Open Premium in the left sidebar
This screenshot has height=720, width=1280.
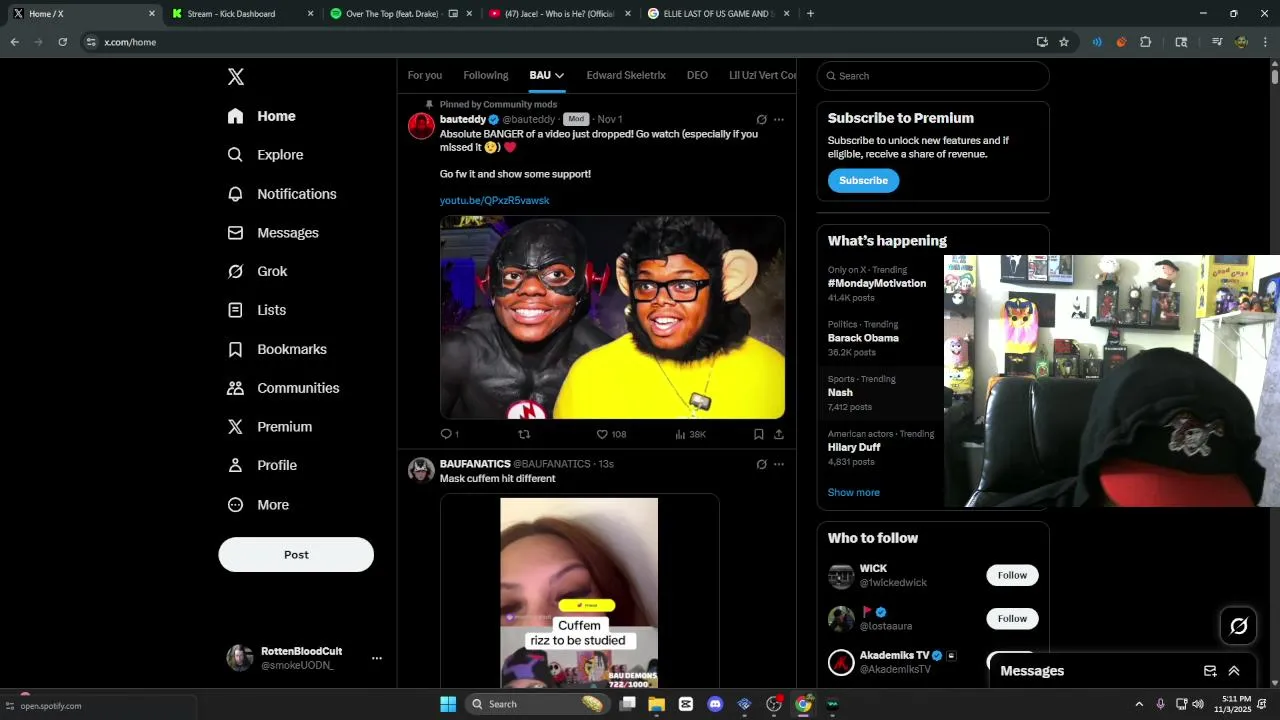point(270,427)
